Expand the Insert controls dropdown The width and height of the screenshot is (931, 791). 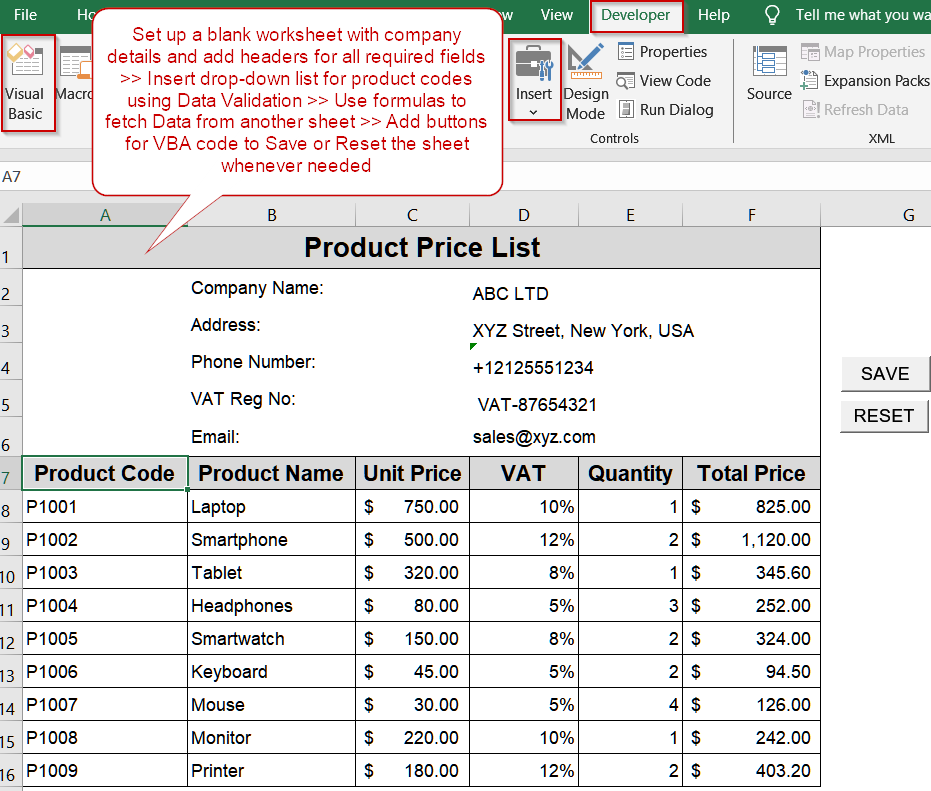(533, 111)
